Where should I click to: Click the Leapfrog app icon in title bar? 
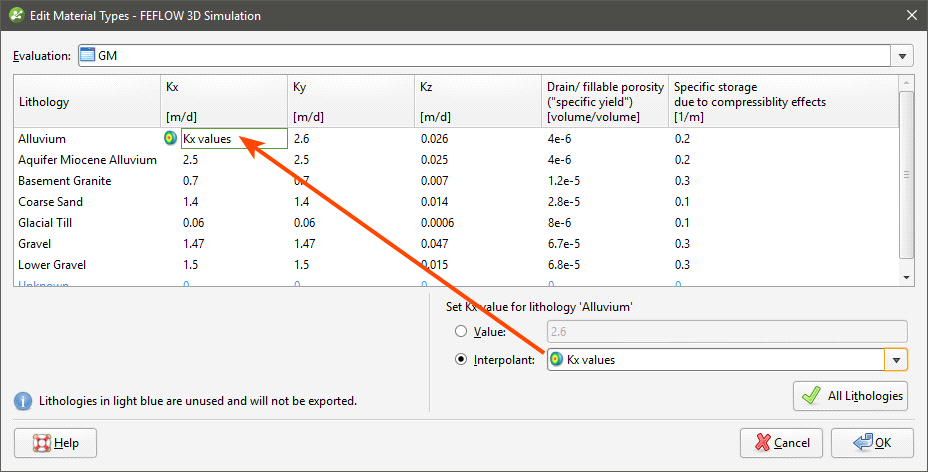15,14
